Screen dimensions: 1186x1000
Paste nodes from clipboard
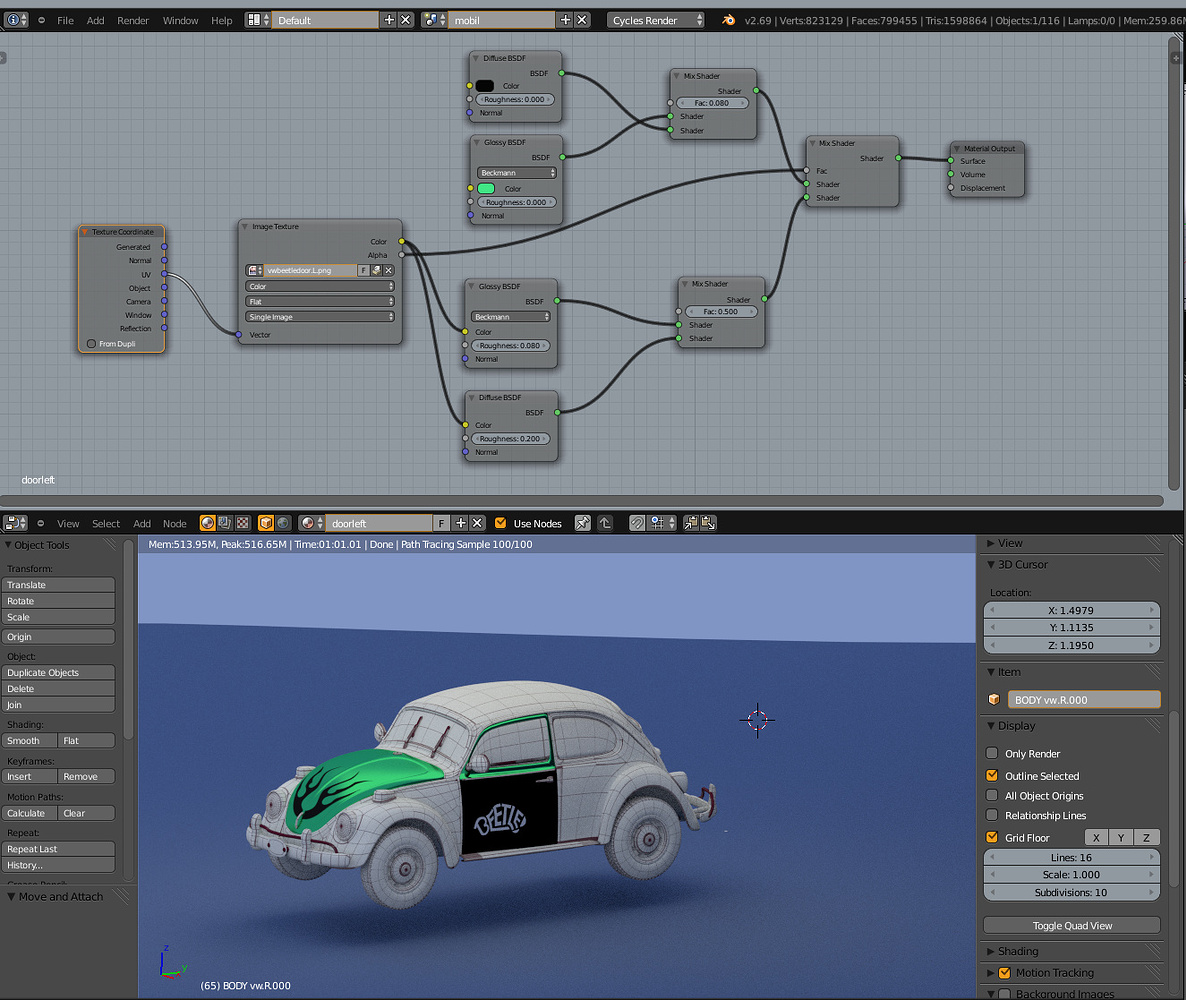708,523
